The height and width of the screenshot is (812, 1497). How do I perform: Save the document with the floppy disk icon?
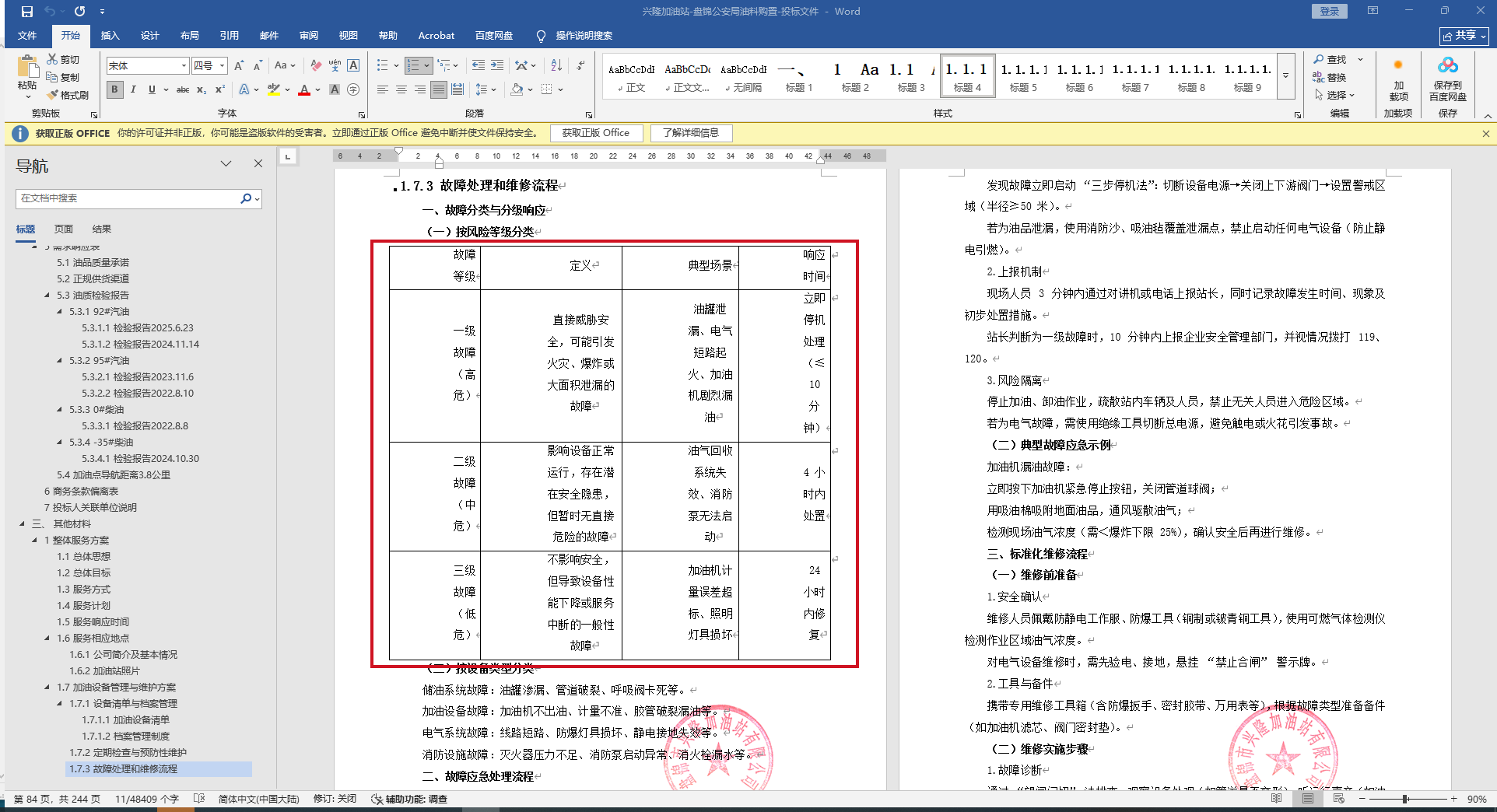point(27,12)
